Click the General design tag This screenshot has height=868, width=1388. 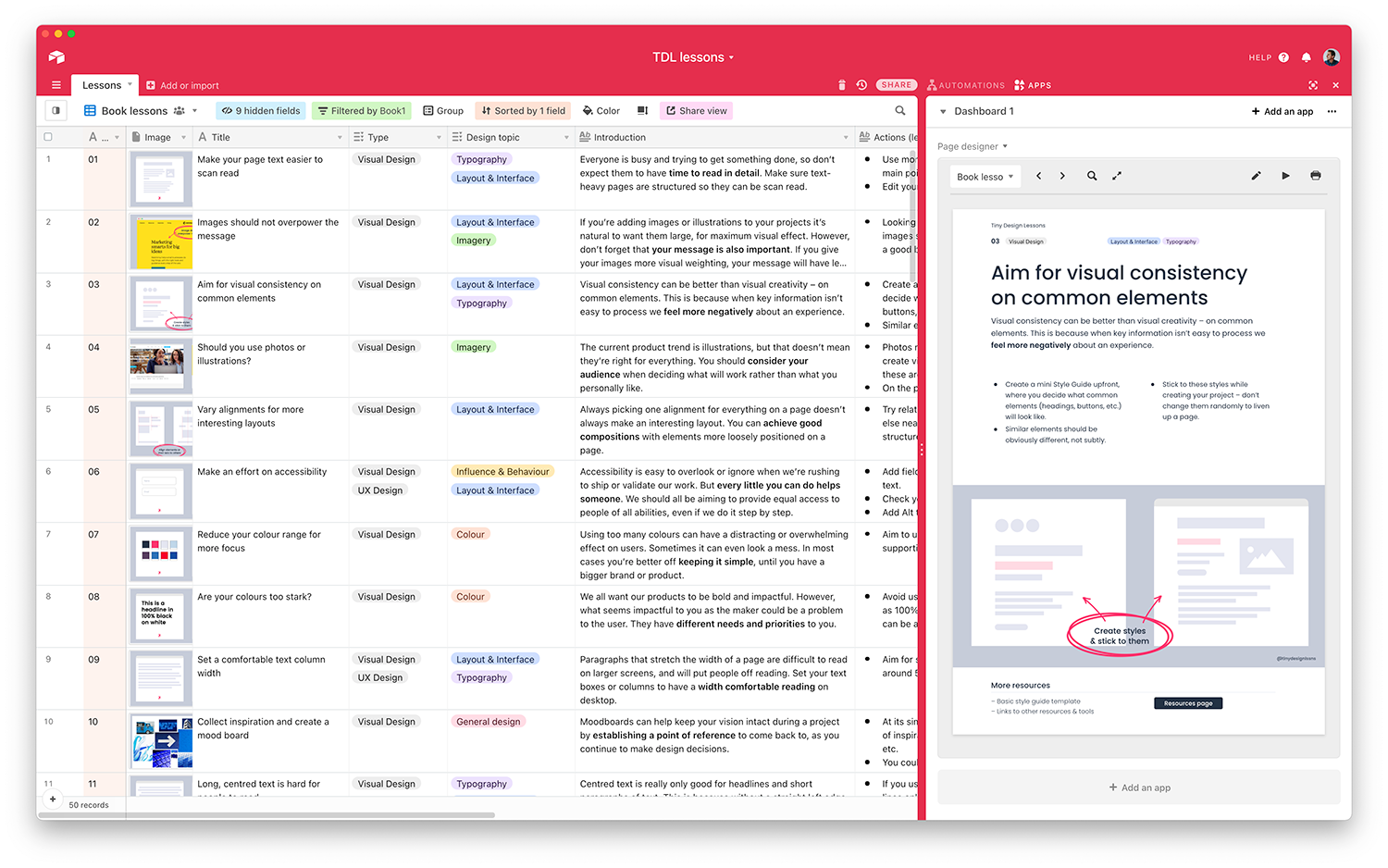tap(489, 722)
